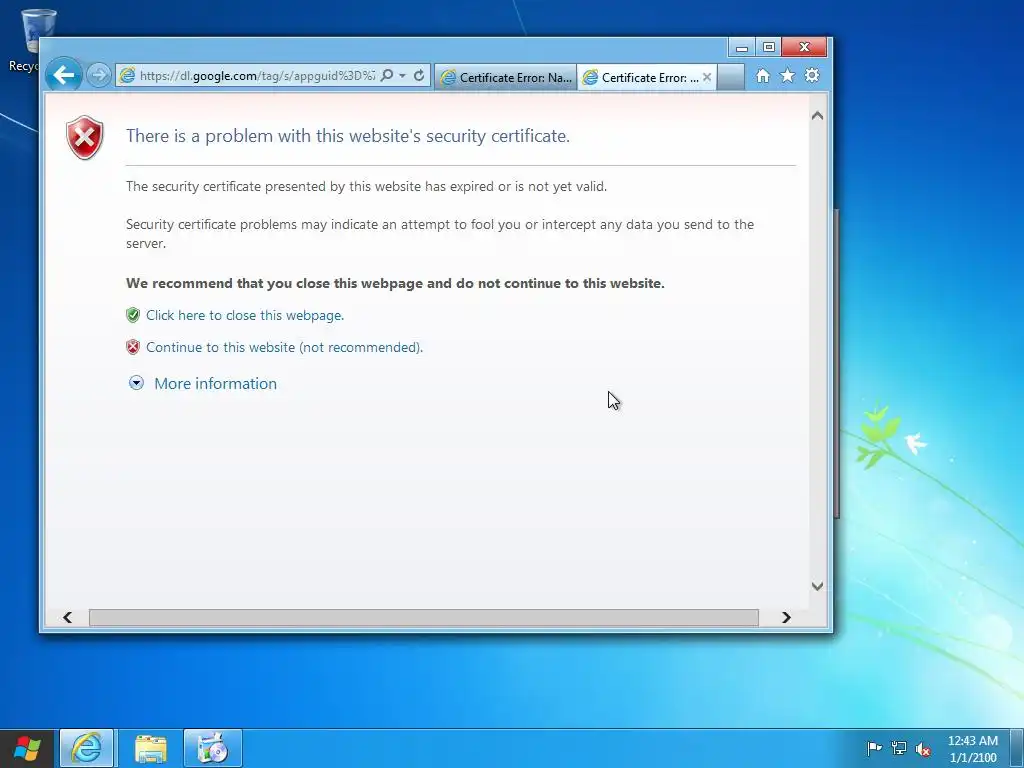Click 'Continue to this website (not recommended)'
The width and height of the screenshot is (1024, 768).
[285, 347]
